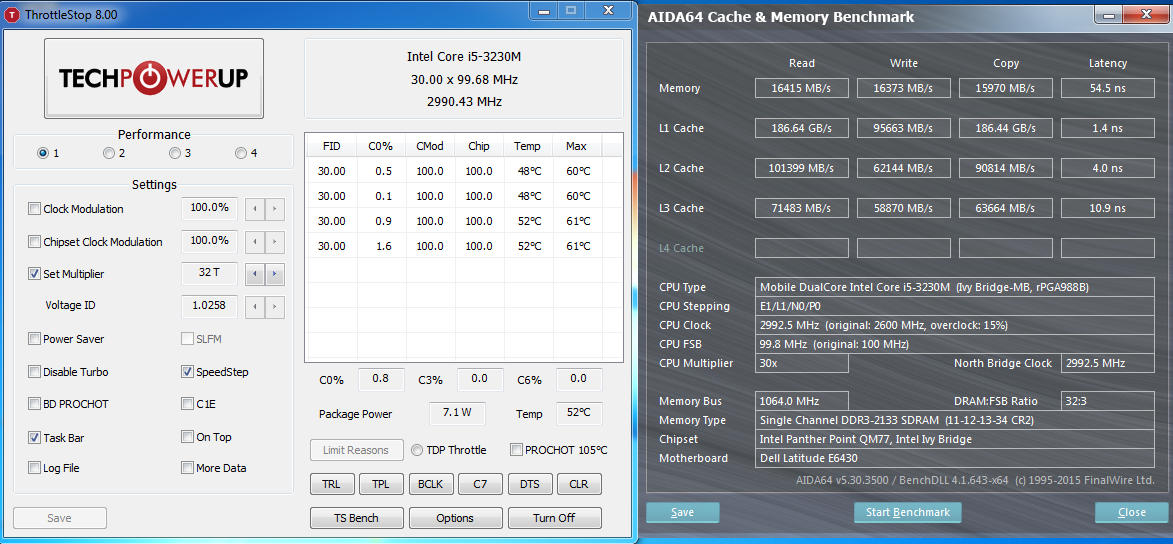Image resolution: width=1173 pixels, height=544 pixels.
Task: Enable C1E checkbox
Action: (x=187, y=404)
